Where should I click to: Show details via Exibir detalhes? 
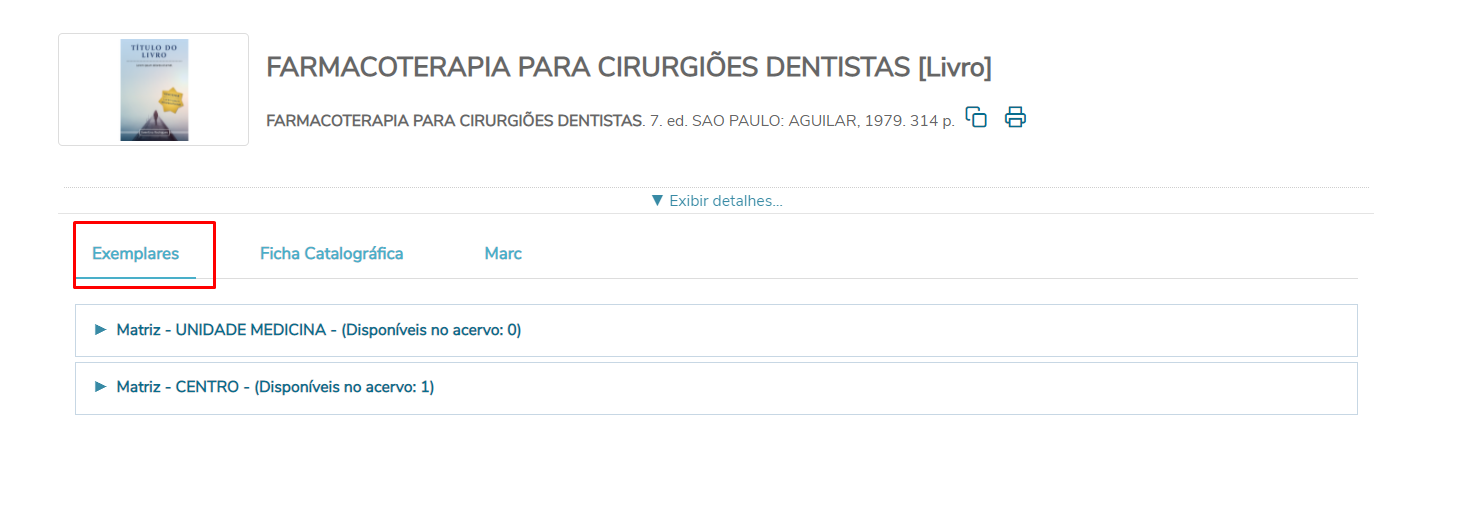click(725, 201)
